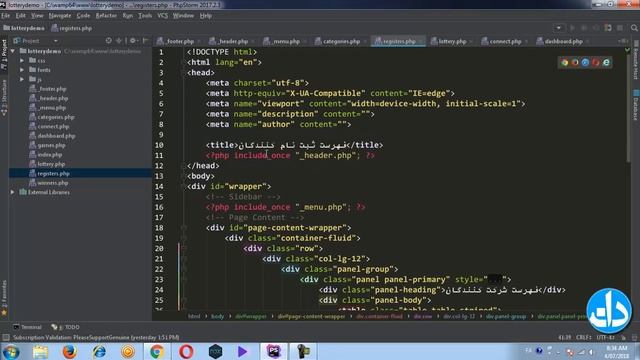Click the listen for debug connections icon
This screenshot has width=640, height=360.
click(608, 28)
